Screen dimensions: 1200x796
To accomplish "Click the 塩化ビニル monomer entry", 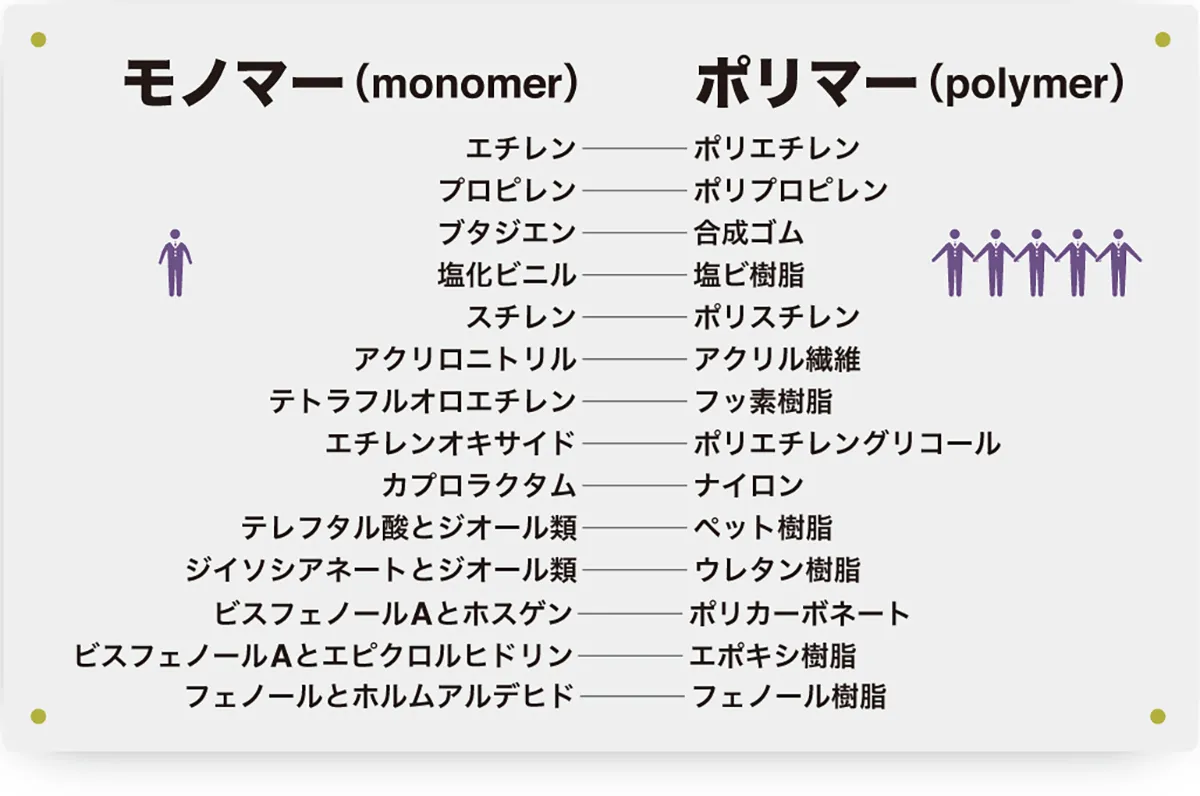I will click(x=507, y=274).
